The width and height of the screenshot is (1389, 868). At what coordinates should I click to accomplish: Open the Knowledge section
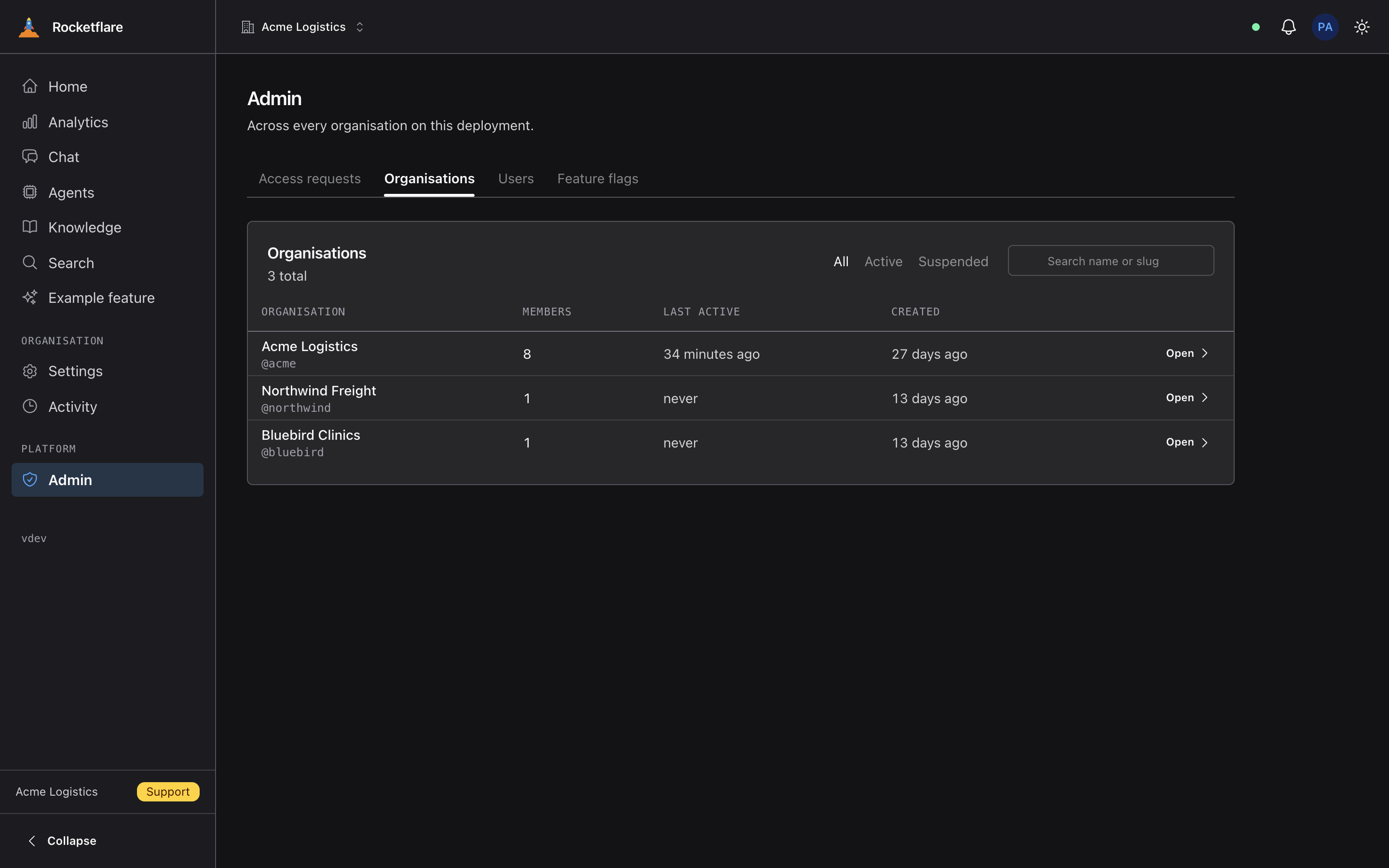tap(108, 227)
